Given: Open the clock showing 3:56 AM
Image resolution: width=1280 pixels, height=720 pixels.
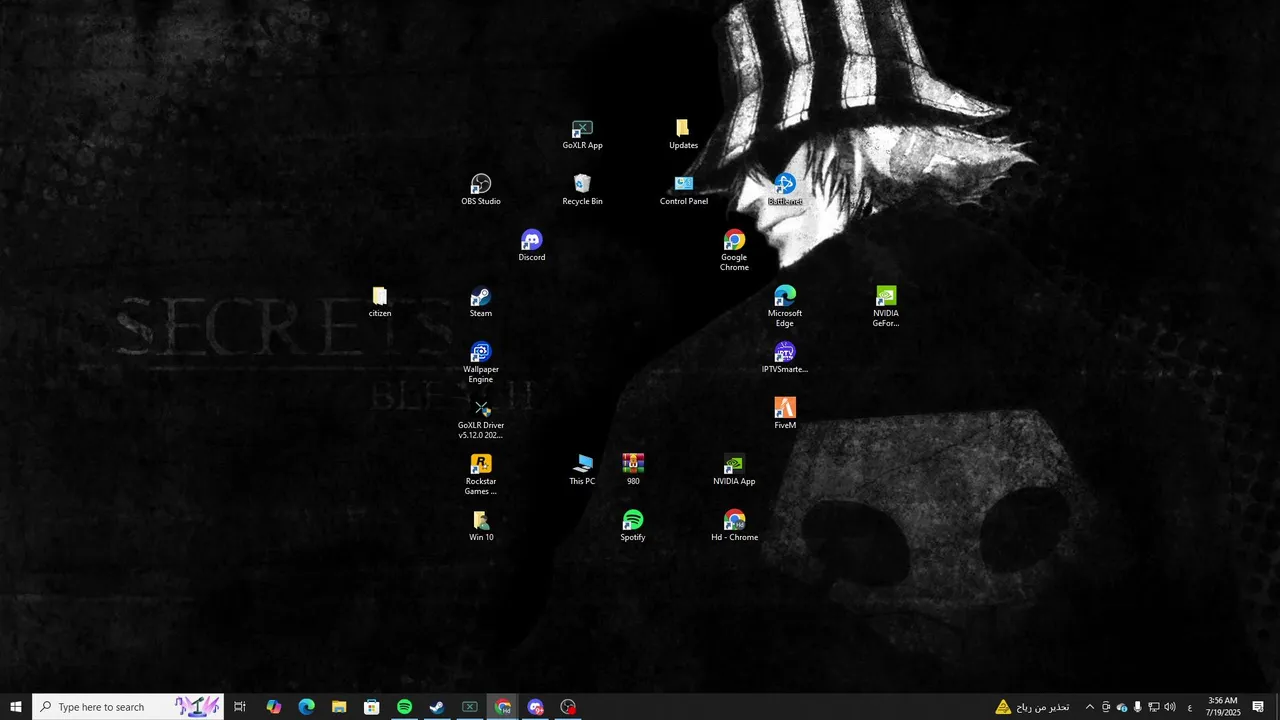Looking at the screenshot, I should coord(1223,707).
